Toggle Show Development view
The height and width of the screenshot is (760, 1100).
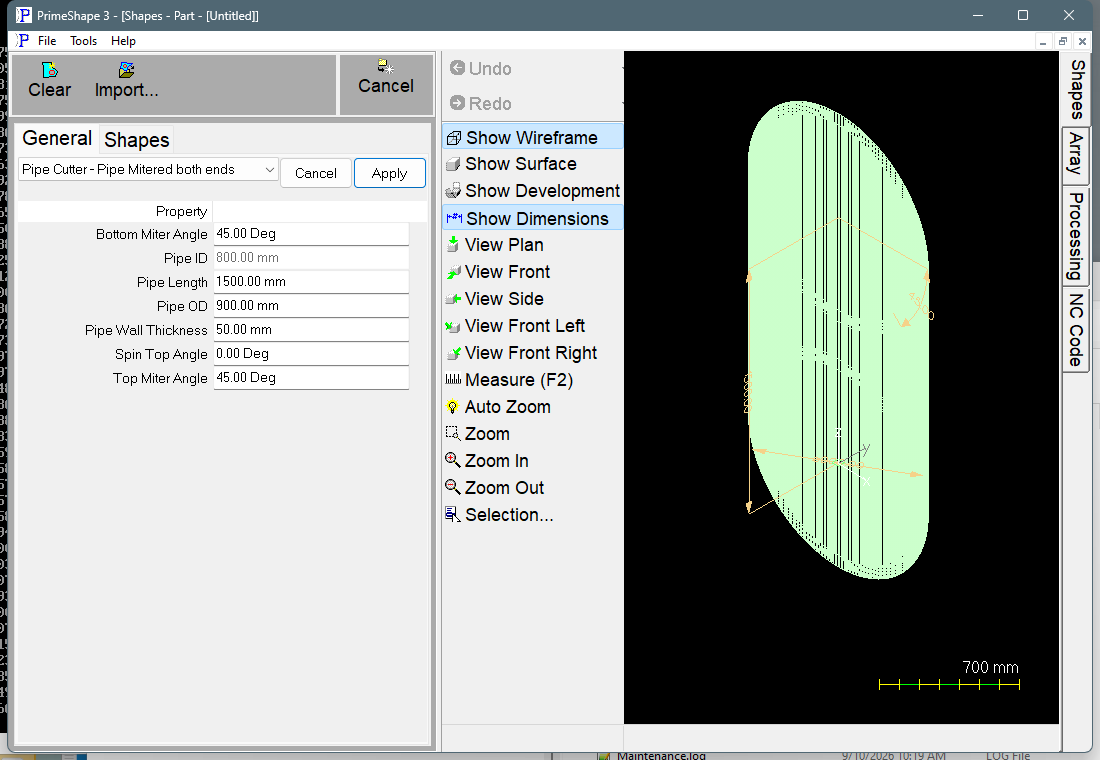[532, 191]
